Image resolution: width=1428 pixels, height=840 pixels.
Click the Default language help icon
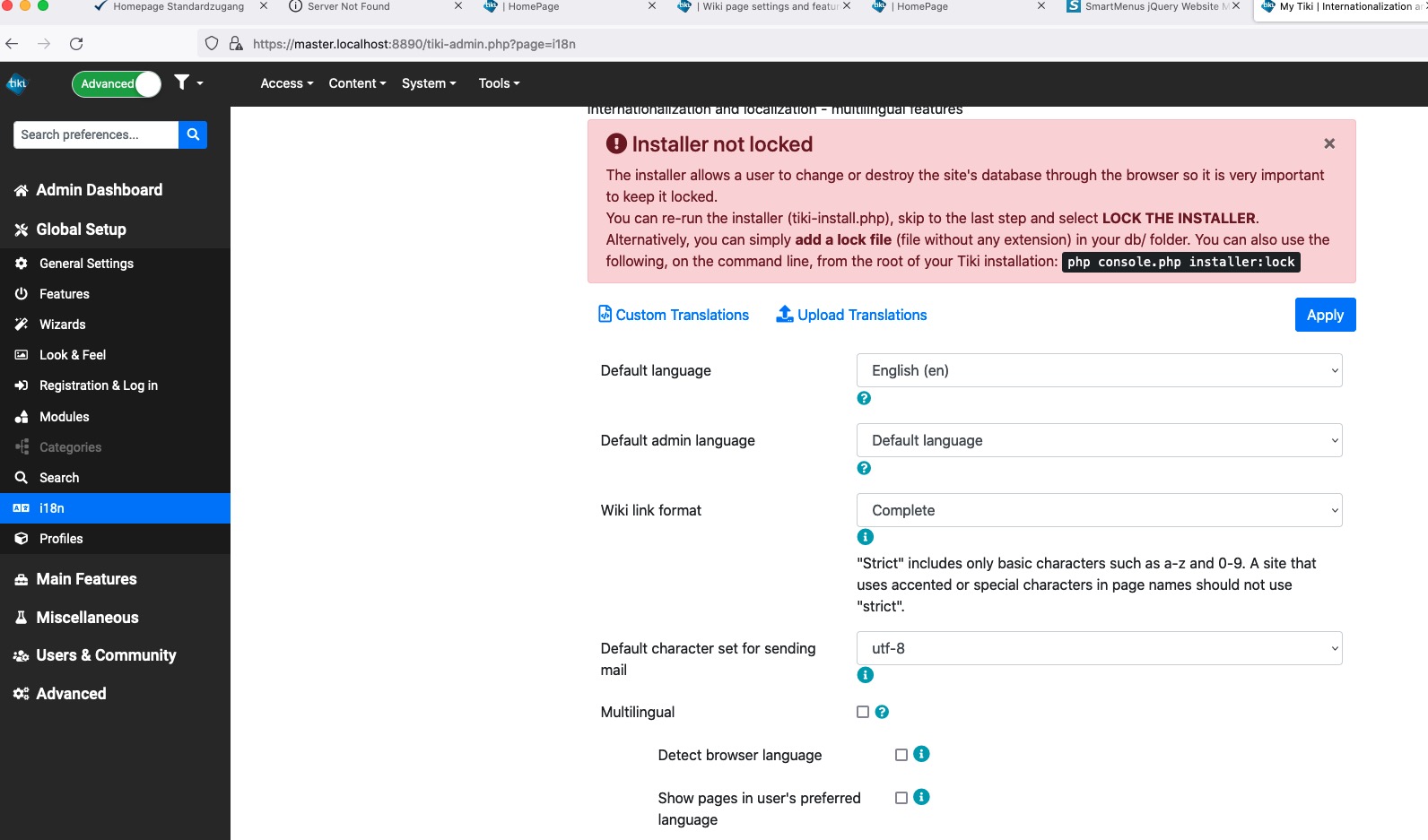click(864, 398)
